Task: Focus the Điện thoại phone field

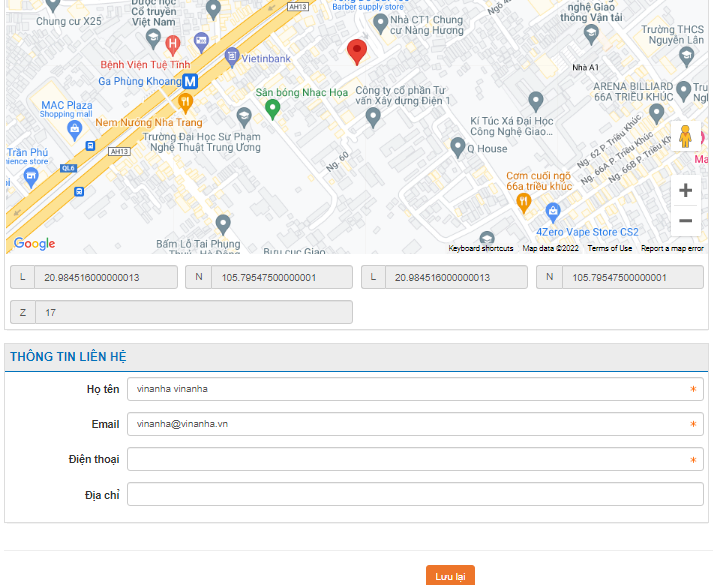Action: (415, 459)
